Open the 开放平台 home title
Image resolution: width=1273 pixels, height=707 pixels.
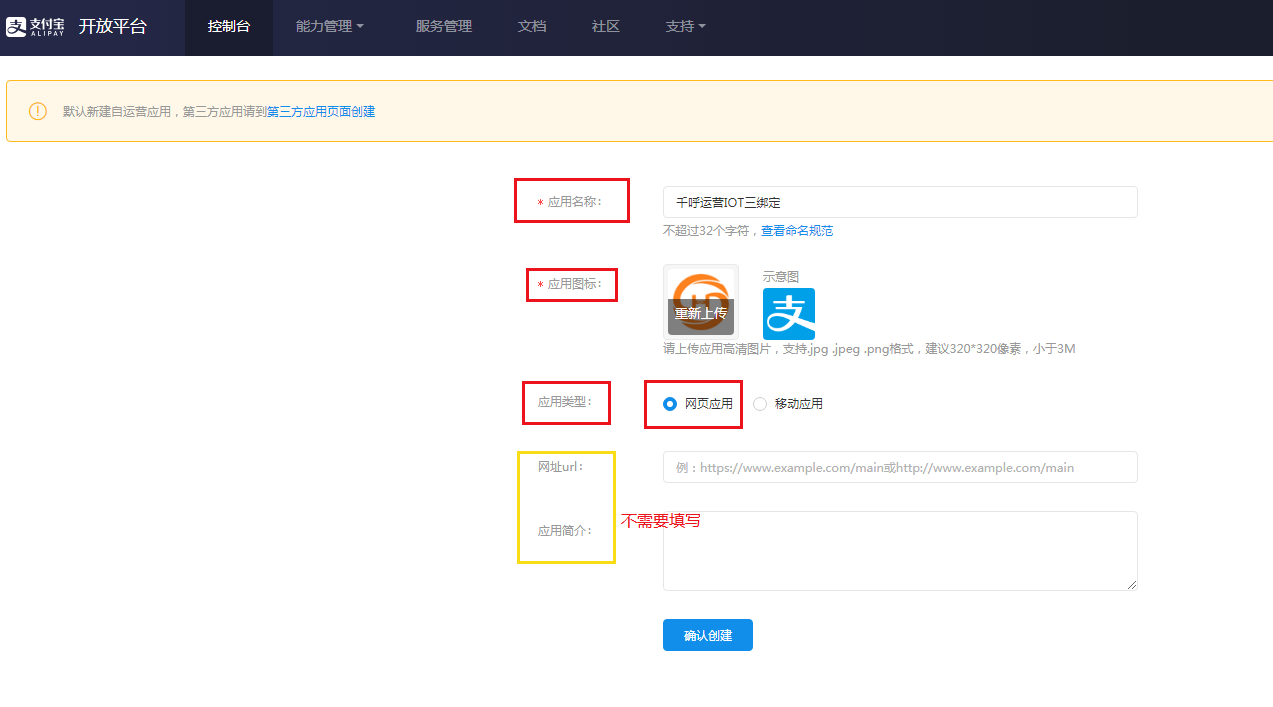click(x=113, y=26)
